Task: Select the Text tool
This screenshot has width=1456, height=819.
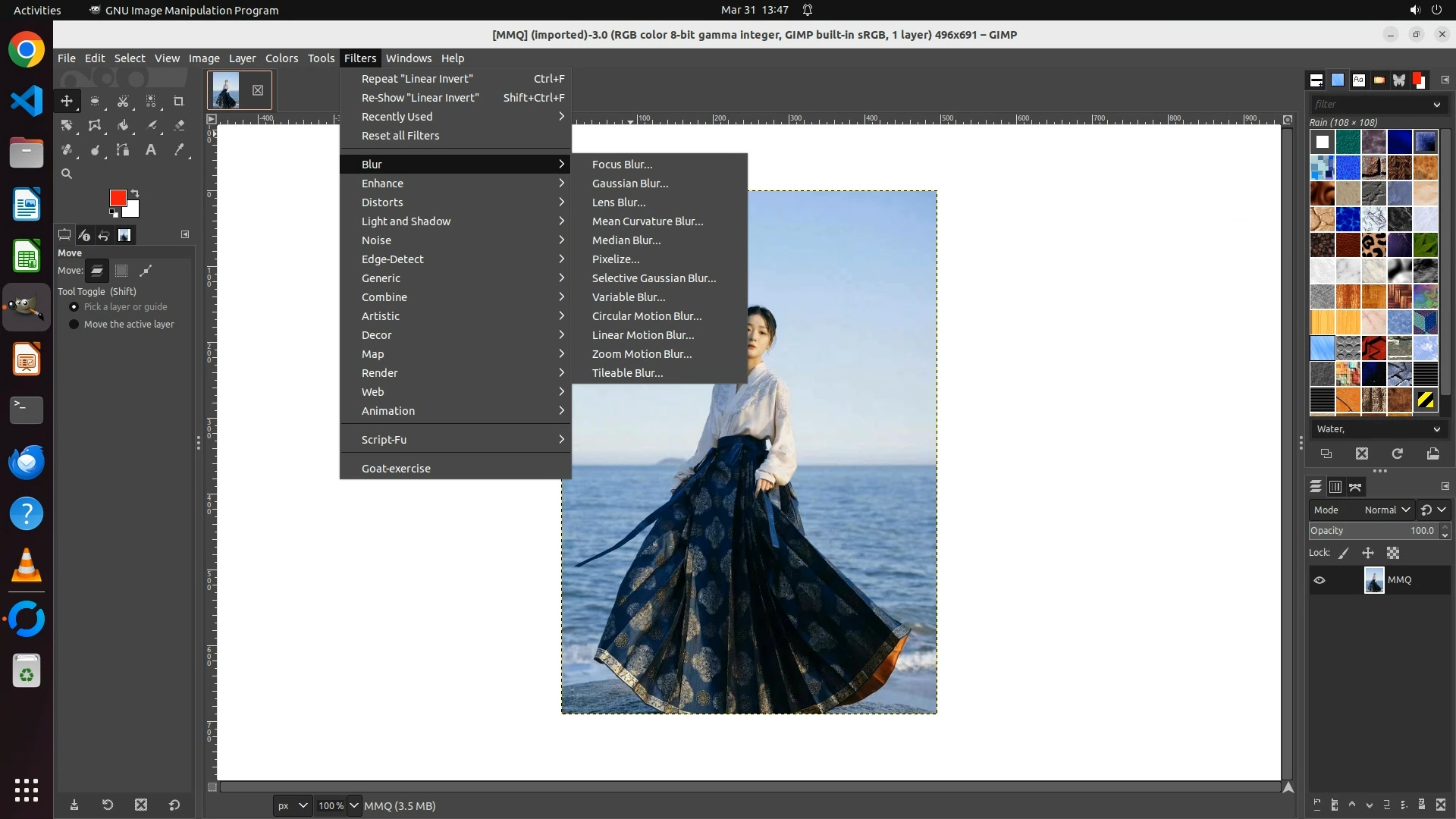Action: pos(151,150)
